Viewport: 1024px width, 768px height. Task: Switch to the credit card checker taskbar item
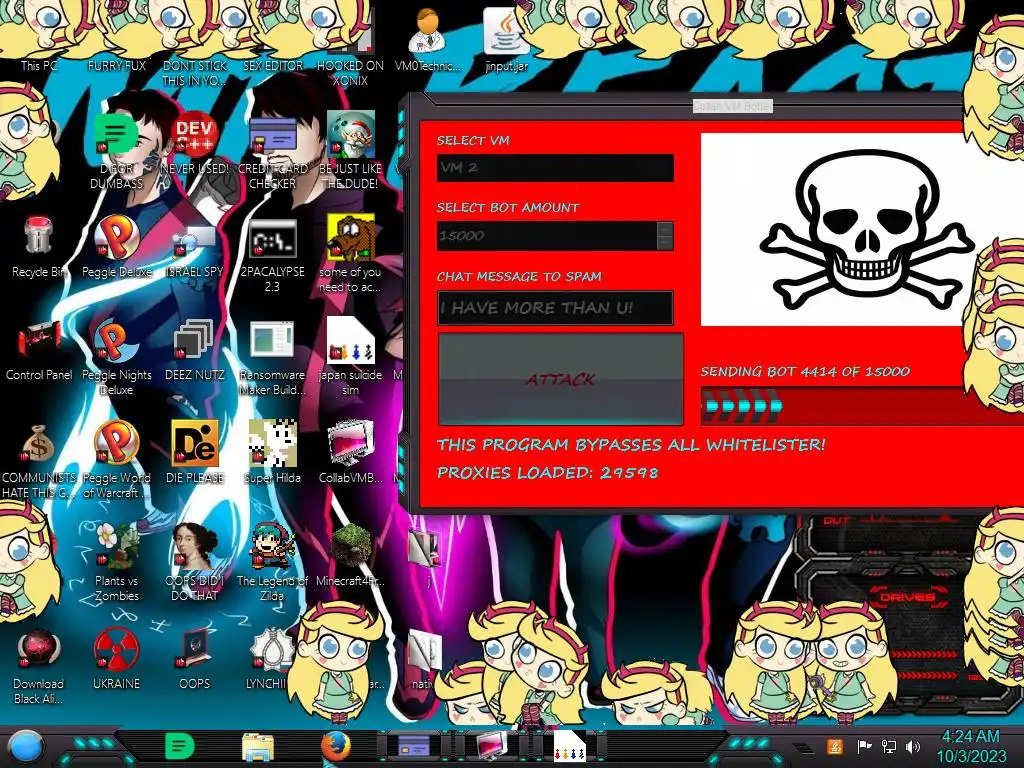coord(414,746)
